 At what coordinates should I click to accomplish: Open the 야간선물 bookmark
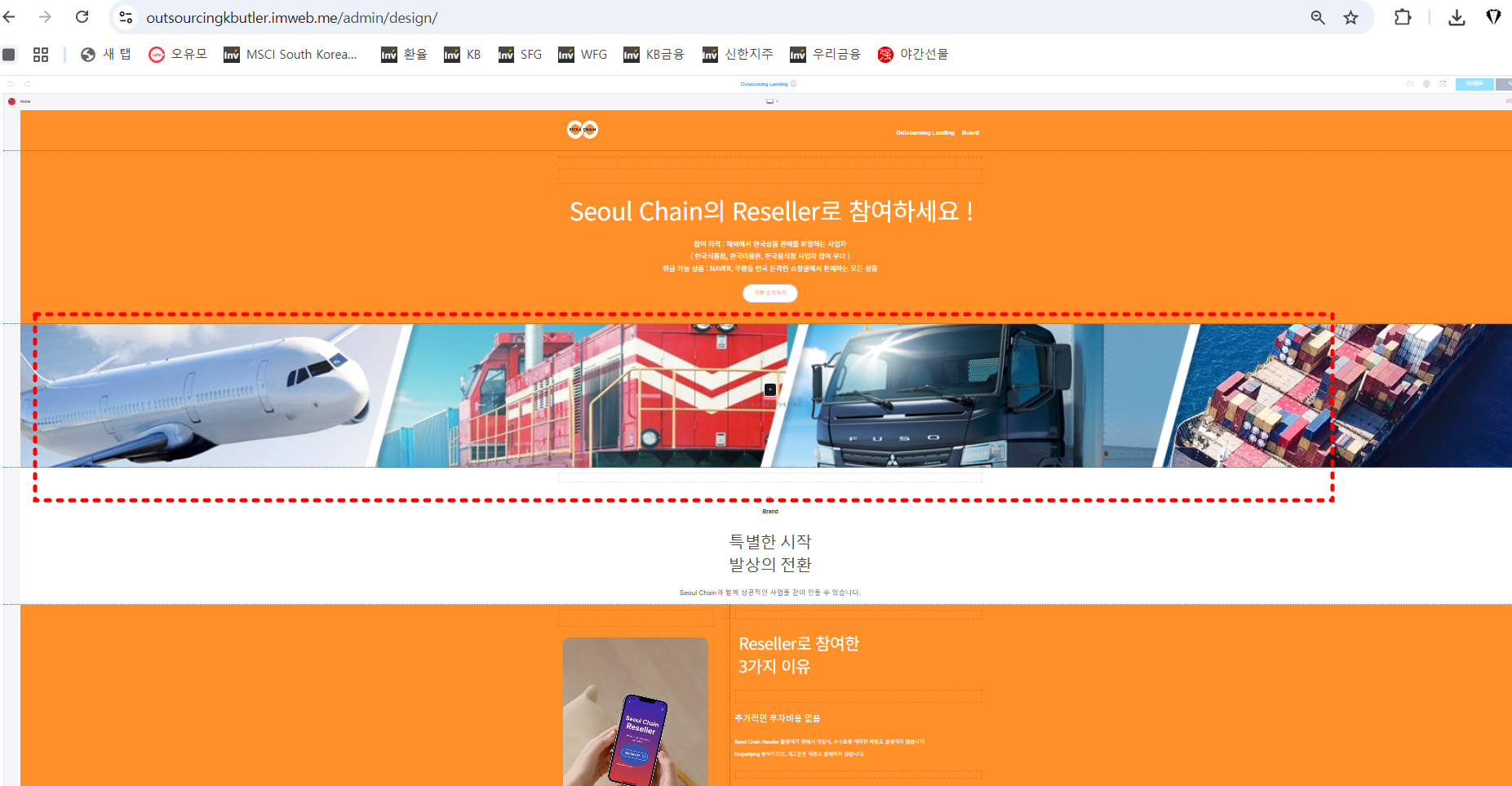click(913, 55)
